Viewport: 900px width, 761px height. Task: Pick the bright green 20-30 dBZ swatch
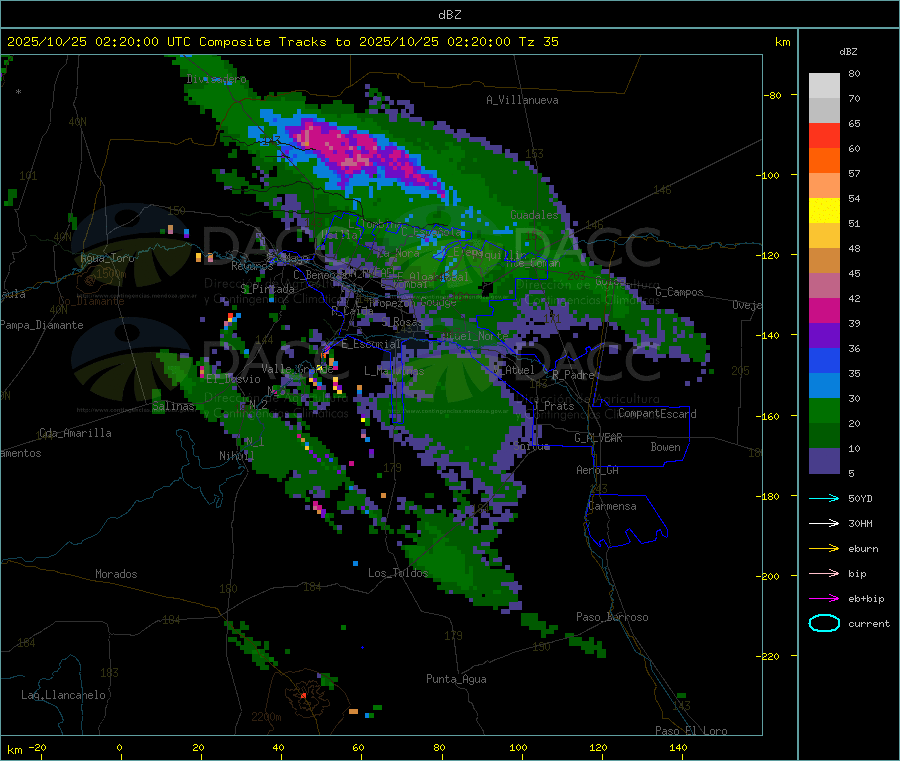(x=824, y=411)
